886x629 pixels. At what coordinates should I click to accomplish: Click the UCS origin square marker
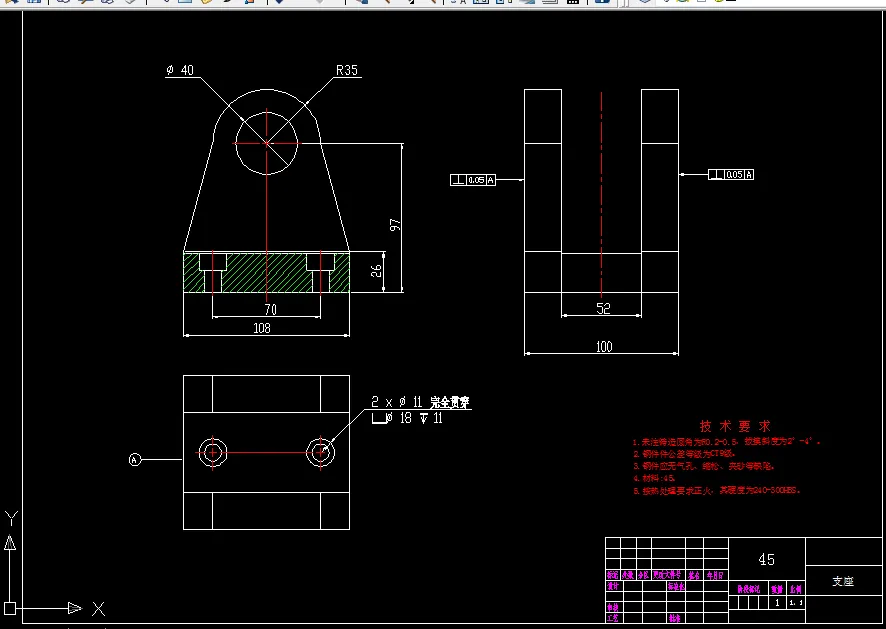click(x=10, y=609)
